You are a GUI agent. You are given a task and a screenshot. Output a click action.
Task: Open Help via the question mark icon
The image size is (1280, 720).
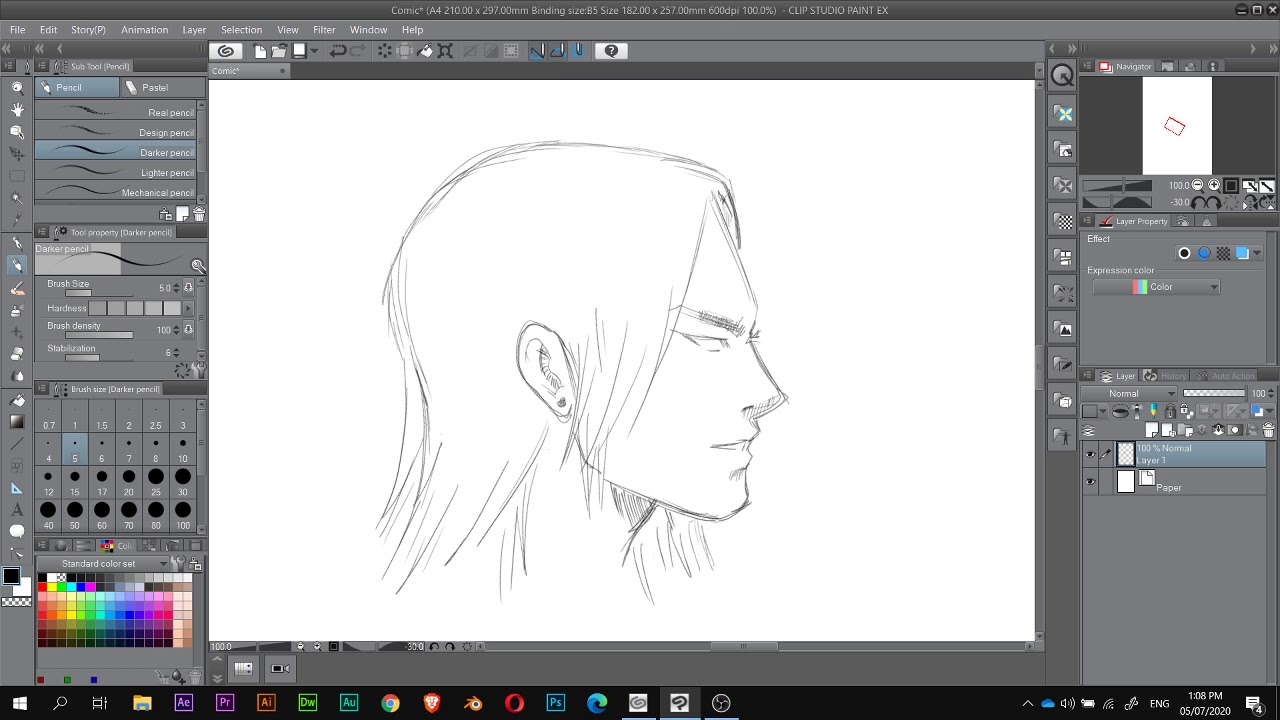(611, 51)
